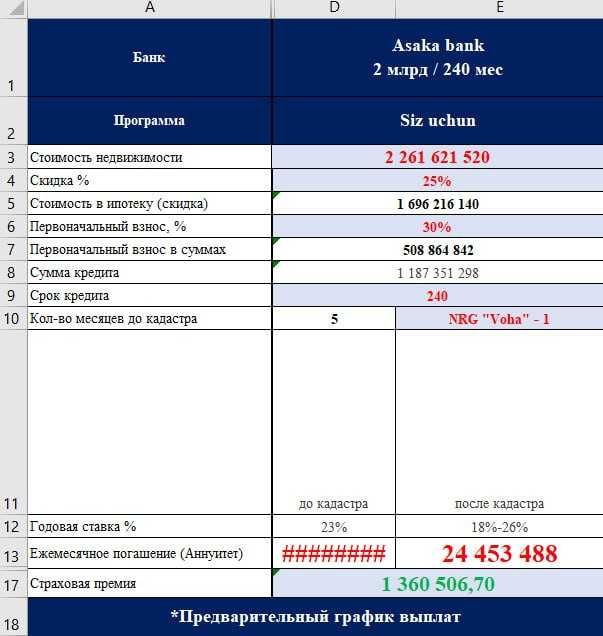Select row 12 header
Image resolution: width=603 pixels, height=636 pixels.
point(13,526)
